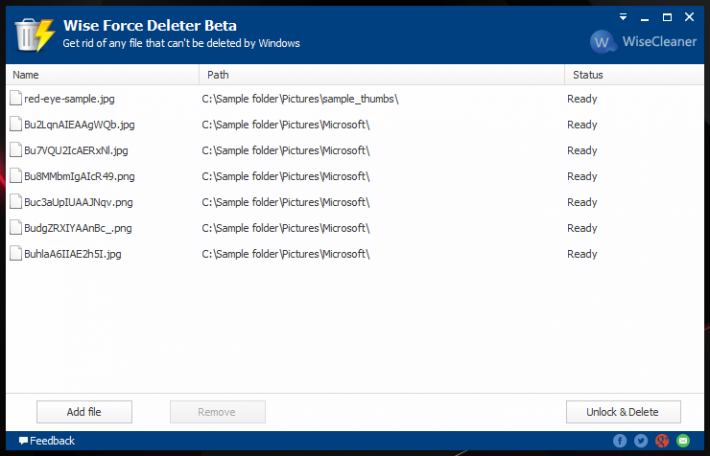Open the Feedback link
Screen dimensions: 710x456
pyautogui.click(x=47, y=441)
